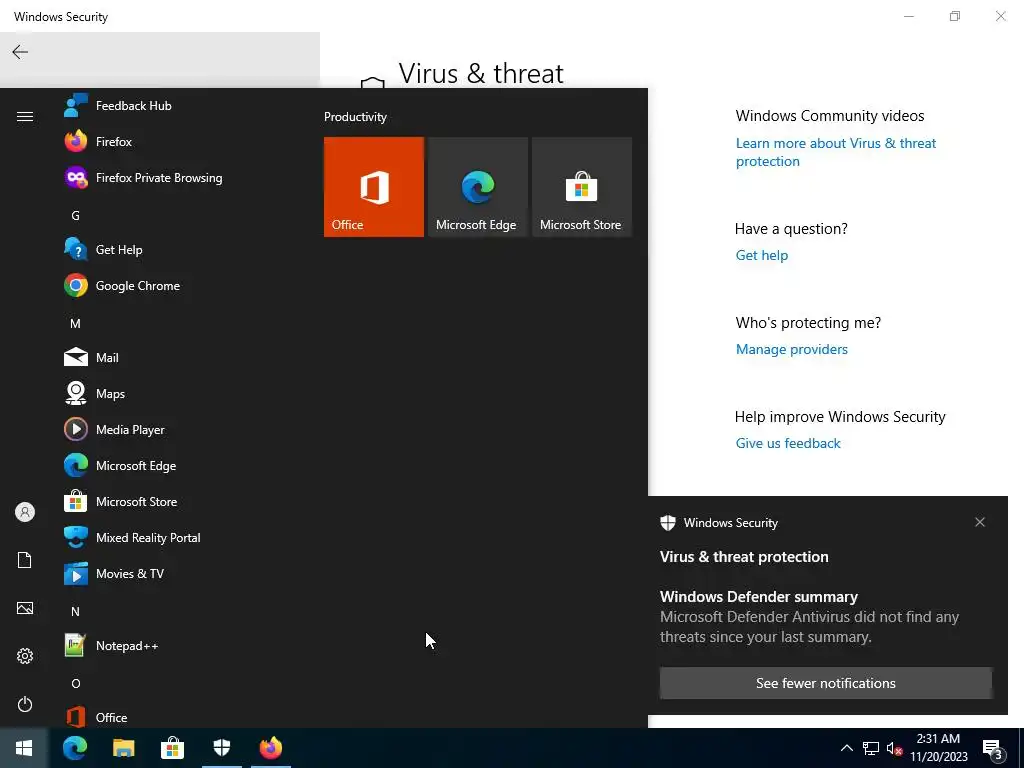Image resolution: width=1024 pixels, height=768 pixels.
Task: Go back in Windows Security window
Action: 20,52
